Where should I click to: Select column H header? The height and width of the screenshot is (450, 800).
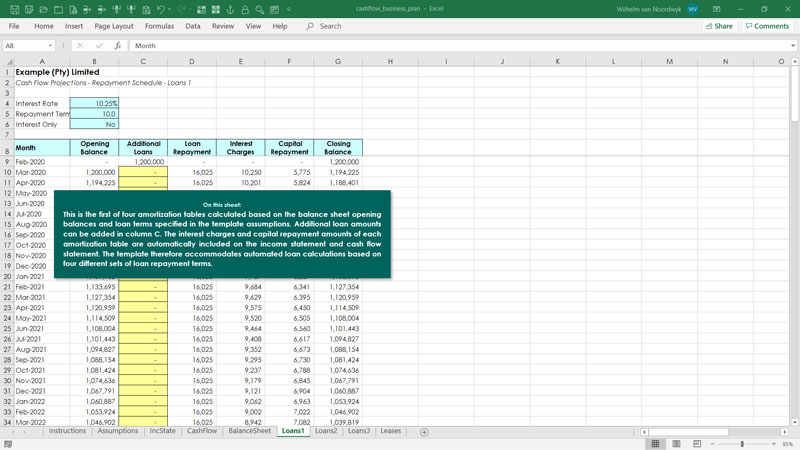tap(390, 61)
